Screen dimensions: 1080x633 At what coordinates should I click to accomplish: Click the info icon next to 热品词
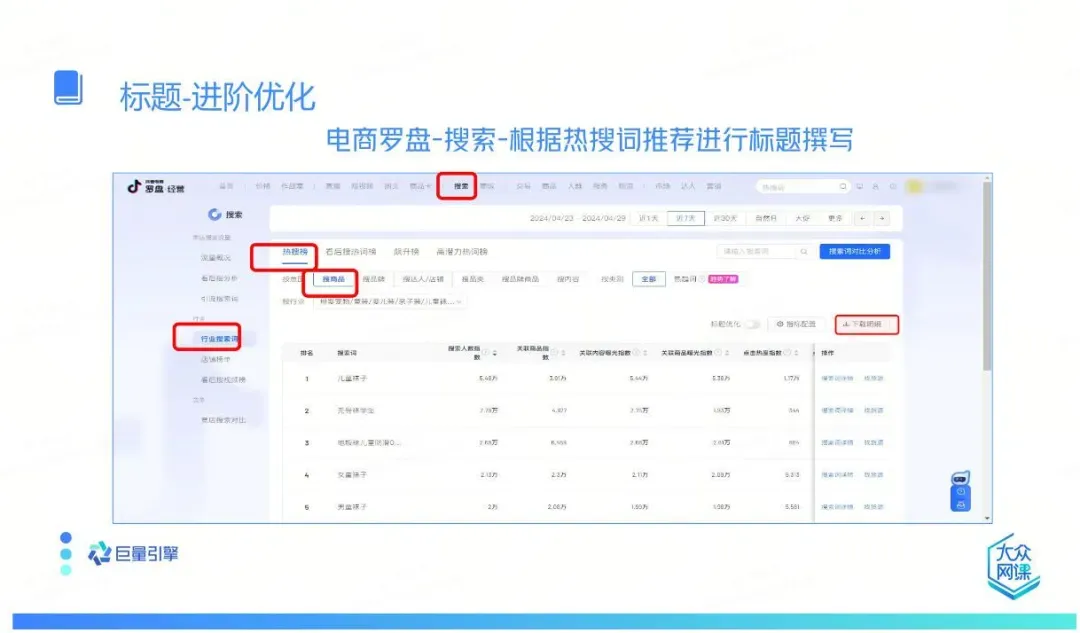pyautogui.click(x=702, y=279)
